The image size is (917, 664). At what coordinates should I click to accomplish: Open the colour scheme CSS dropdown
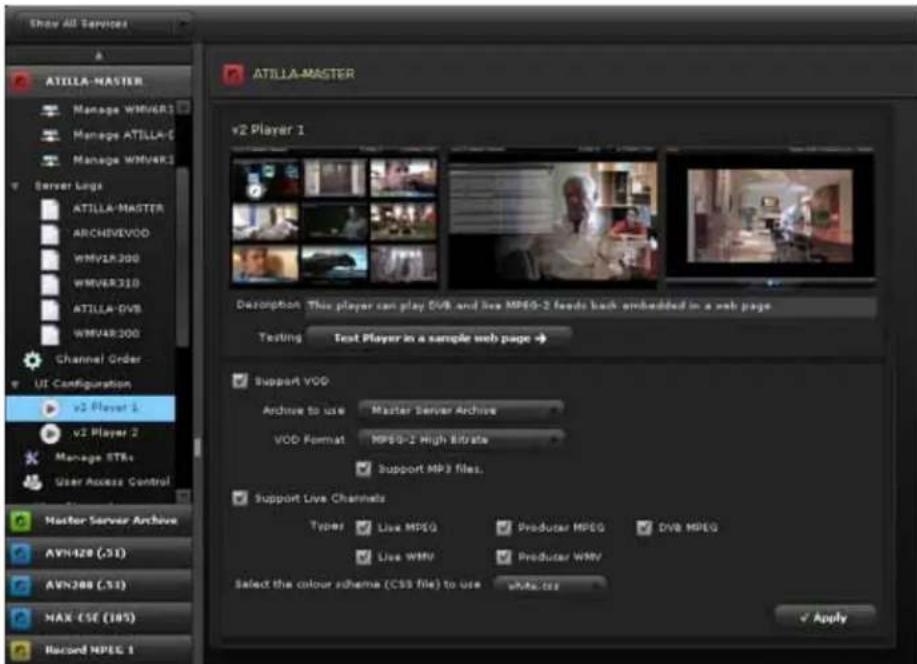(550, 585)
